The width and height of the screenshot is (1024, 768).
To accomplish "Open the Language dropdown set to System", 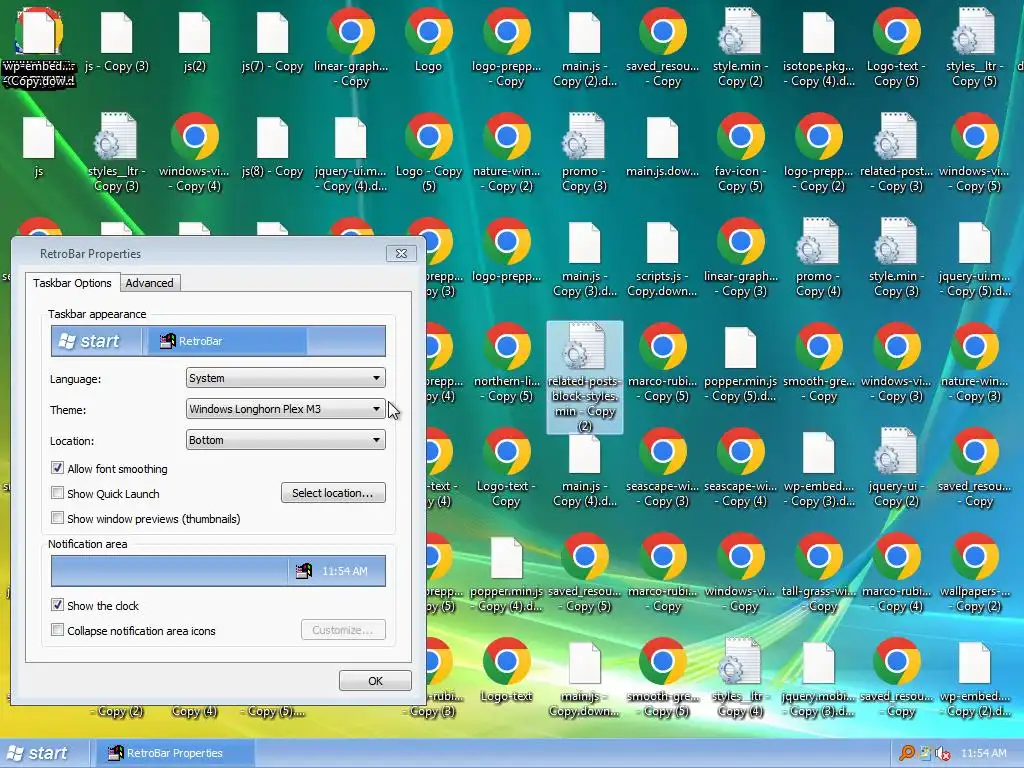I will click(x=285, y=377).
